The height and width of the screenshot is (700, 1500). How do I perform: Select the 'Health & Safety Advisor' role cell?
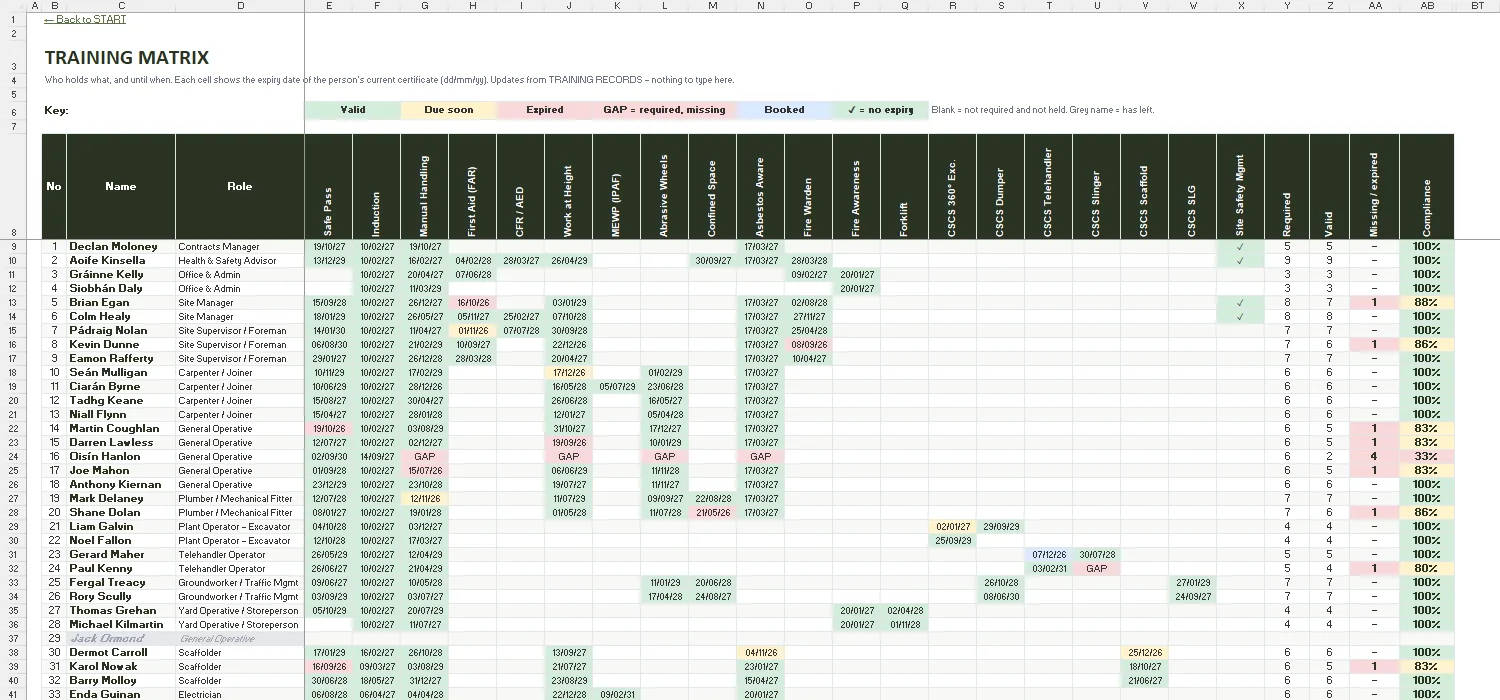point(240,260)
